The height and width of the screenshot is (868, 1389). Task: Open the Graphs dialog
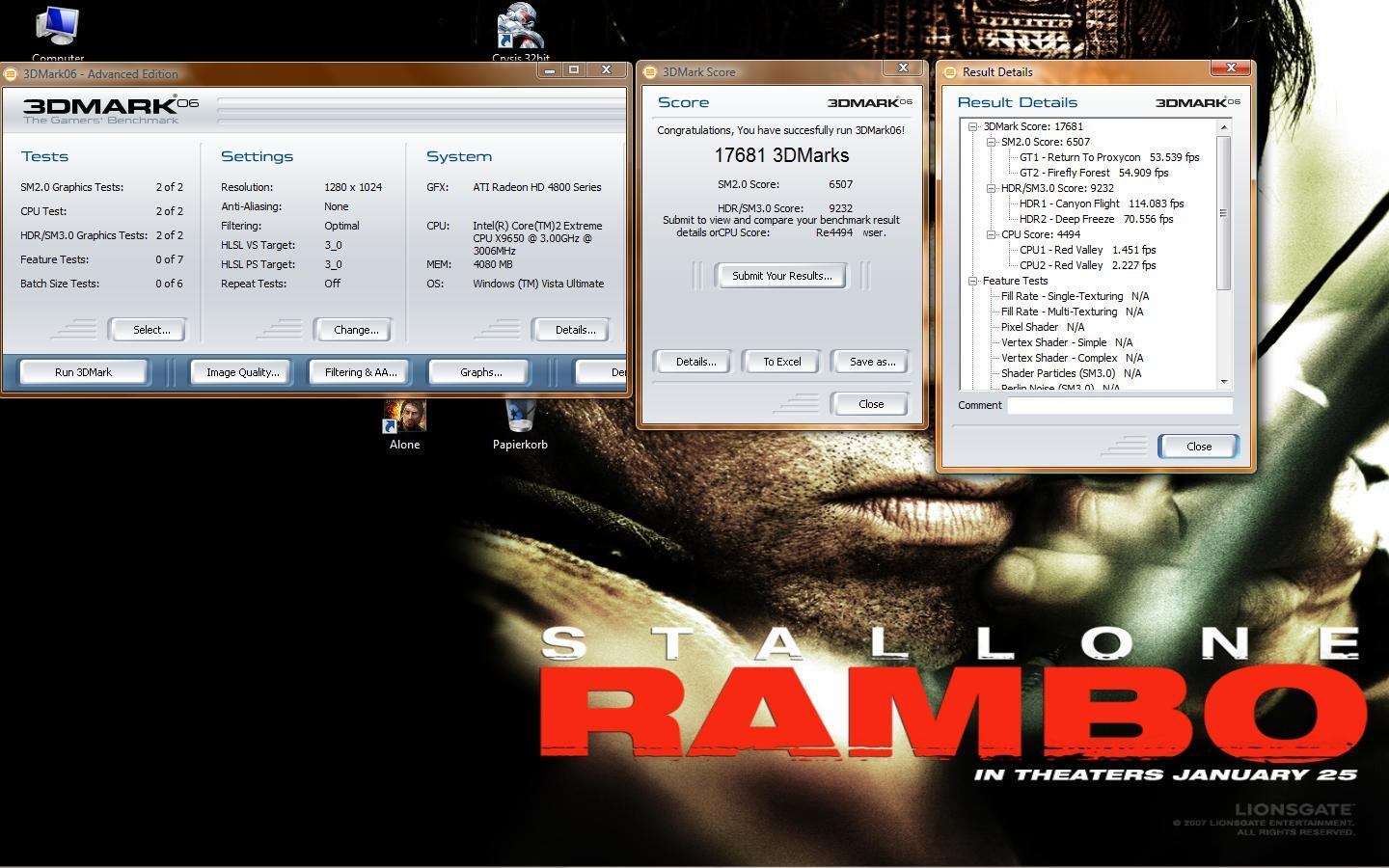(480, 372)
